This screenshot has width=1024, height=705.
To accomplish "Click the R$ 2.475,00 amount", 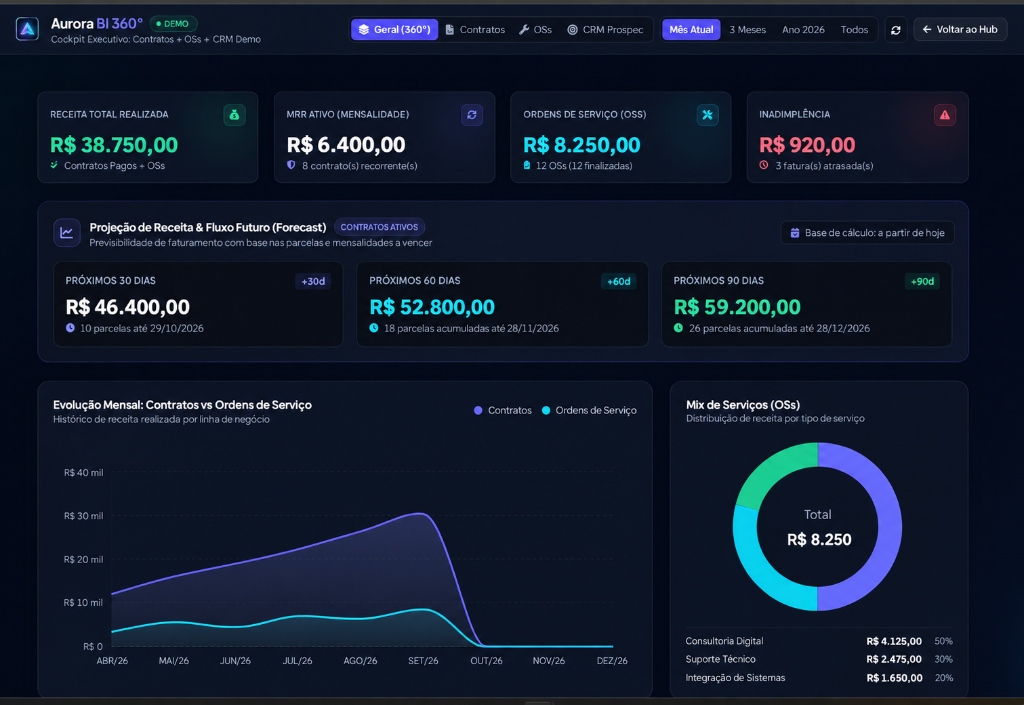I will coord(894,659).
